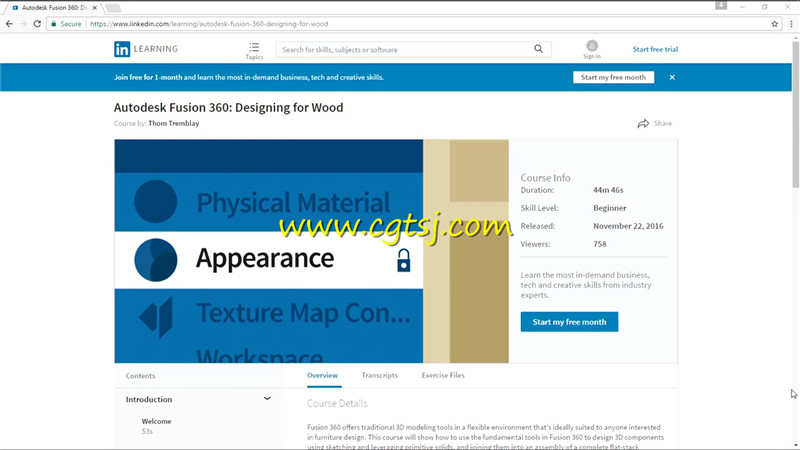Click the course title heading
The width and height of the screenshot is (800, 450).
(x=228, y=107)
